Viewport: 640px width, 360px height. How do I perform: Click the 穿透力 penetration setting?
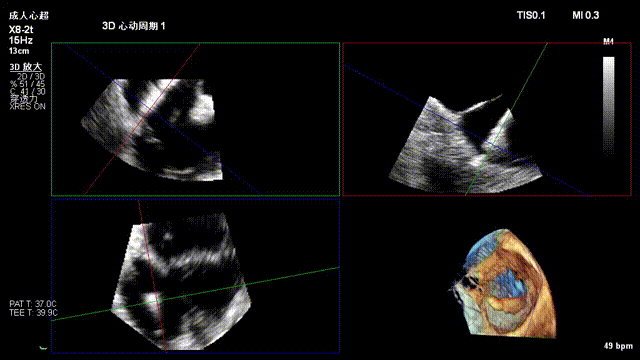[x=24, y=99]
